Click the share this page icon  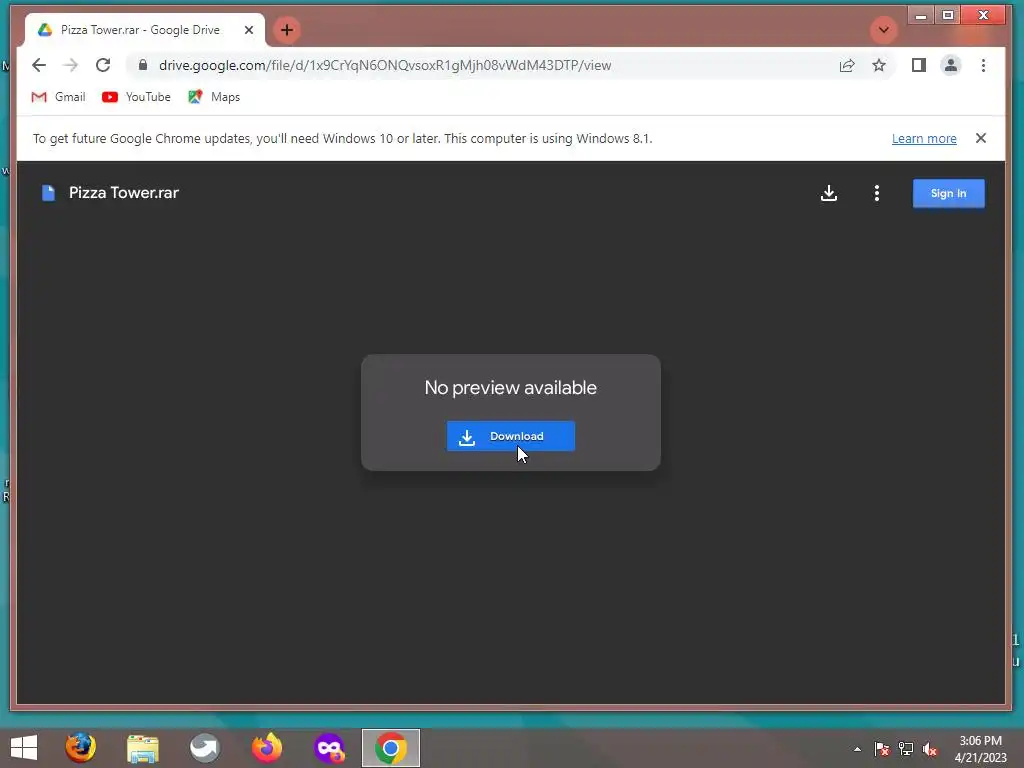coord(847,65)
